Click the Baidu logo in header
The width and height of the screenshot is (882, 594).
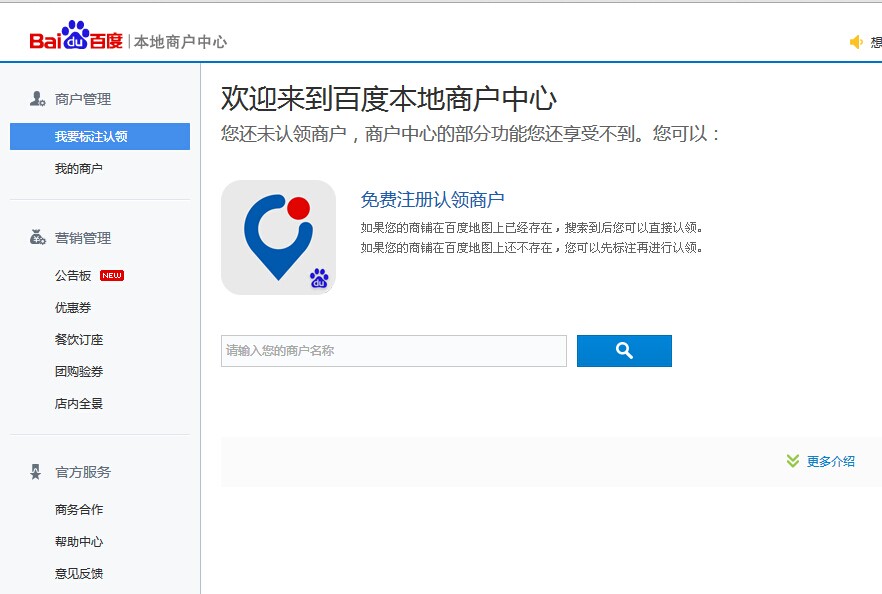click(x=76, y=38)
